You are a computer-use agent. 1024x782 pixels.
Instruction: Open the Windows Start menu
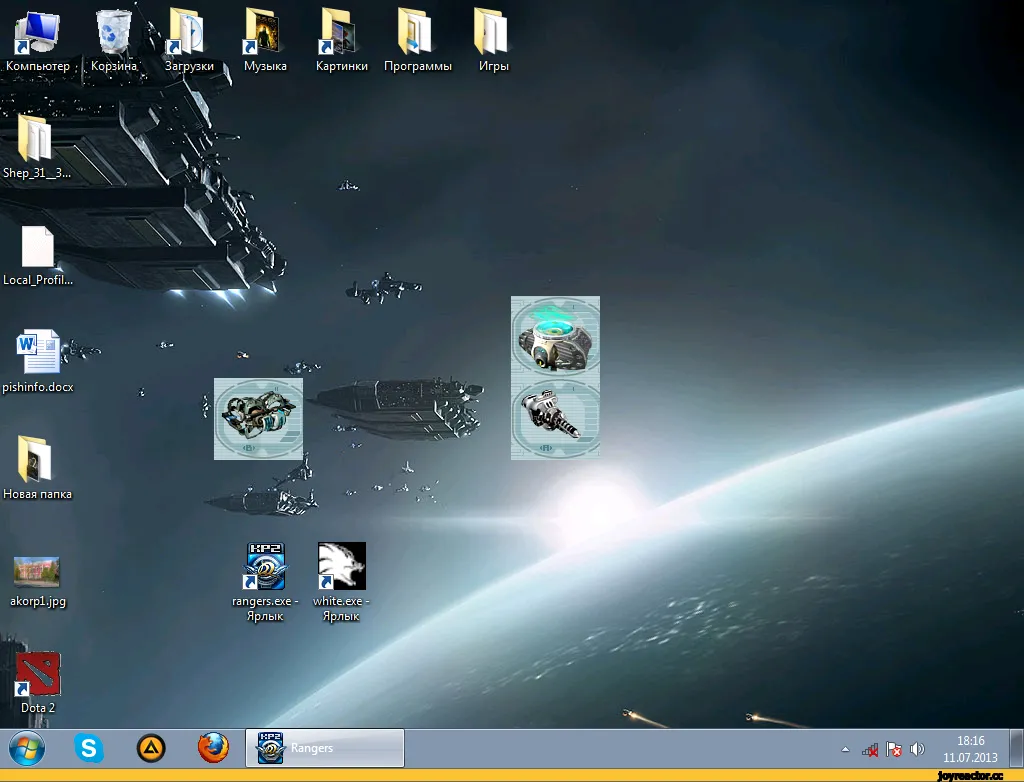coord(27,748)
